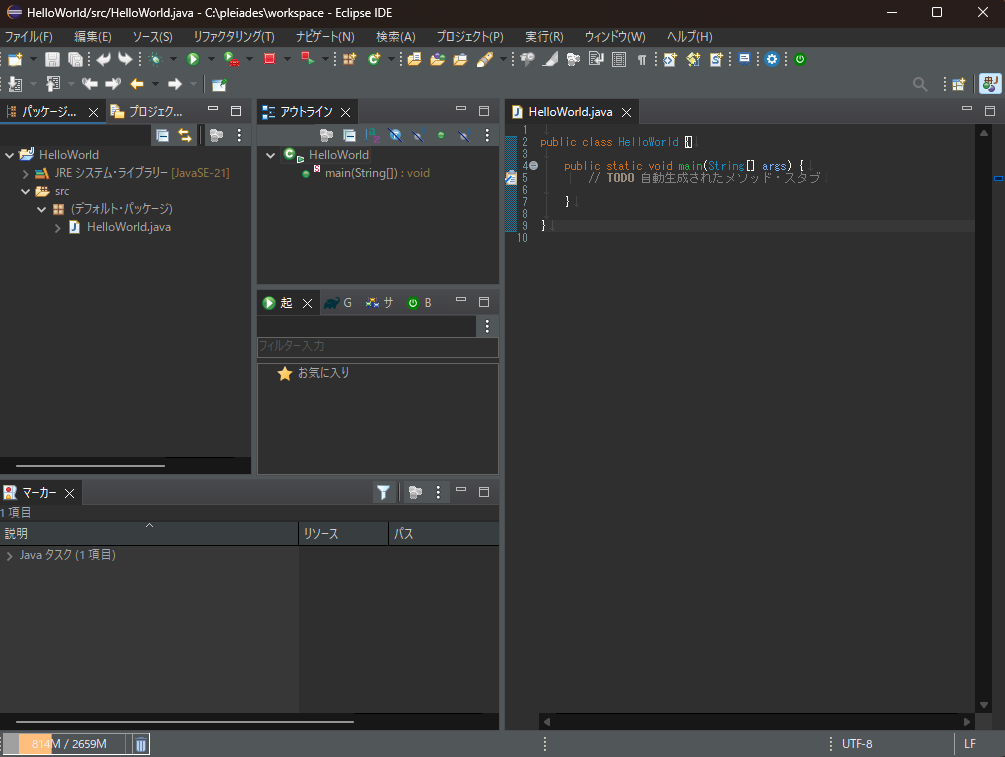Open the toolbar search magnifier
Screen dimensions: 1005x757
click(x=920, y=85)
